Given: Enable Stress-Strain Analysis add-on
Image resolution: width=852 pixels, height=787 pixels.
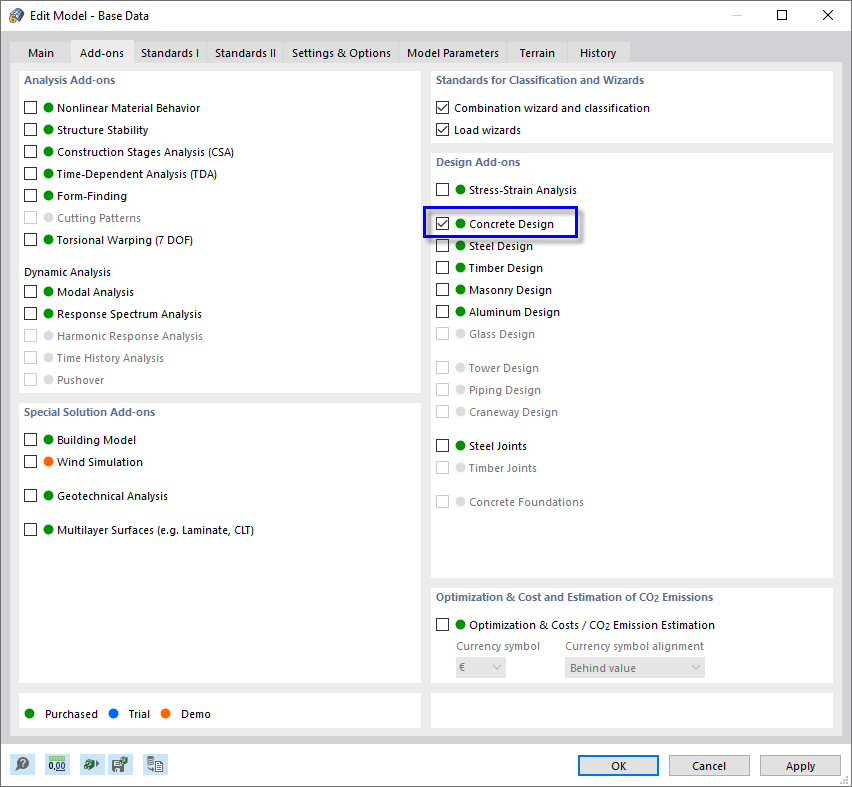Looking at the screenshot, I should coord(442,190).
